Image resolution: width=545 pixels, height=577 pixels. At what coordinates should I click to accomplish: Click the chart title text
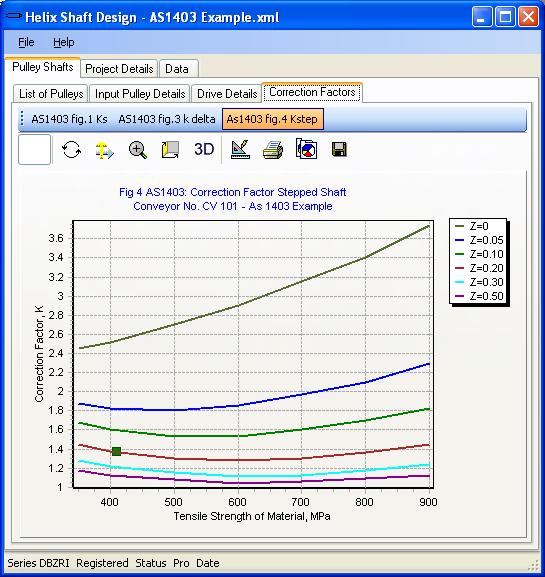233,192
